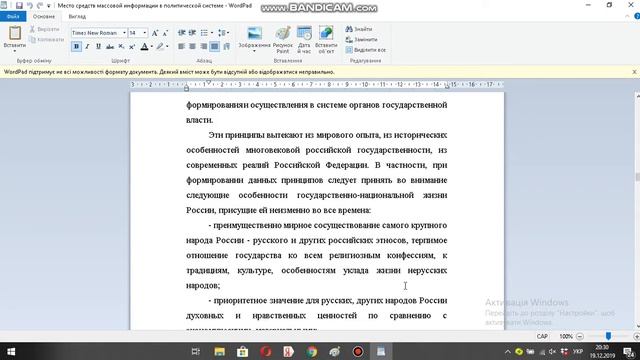Viewport: 640px width, 360px height.
Task: Shrink font size with the smaller A icon
Action: (165, 33)
